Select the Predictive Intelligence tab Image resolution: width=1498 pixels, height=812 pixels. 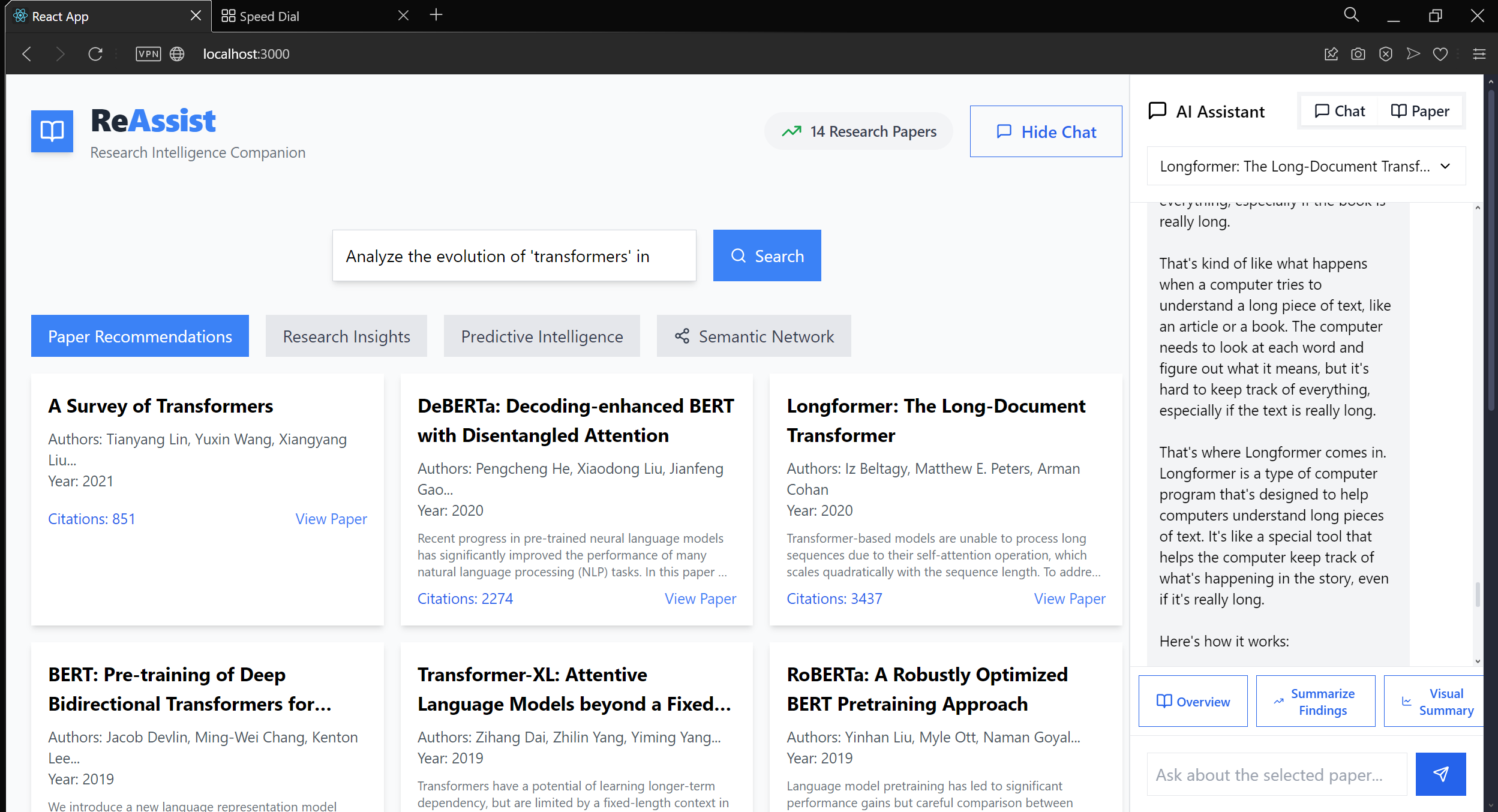tap(542, 336)
